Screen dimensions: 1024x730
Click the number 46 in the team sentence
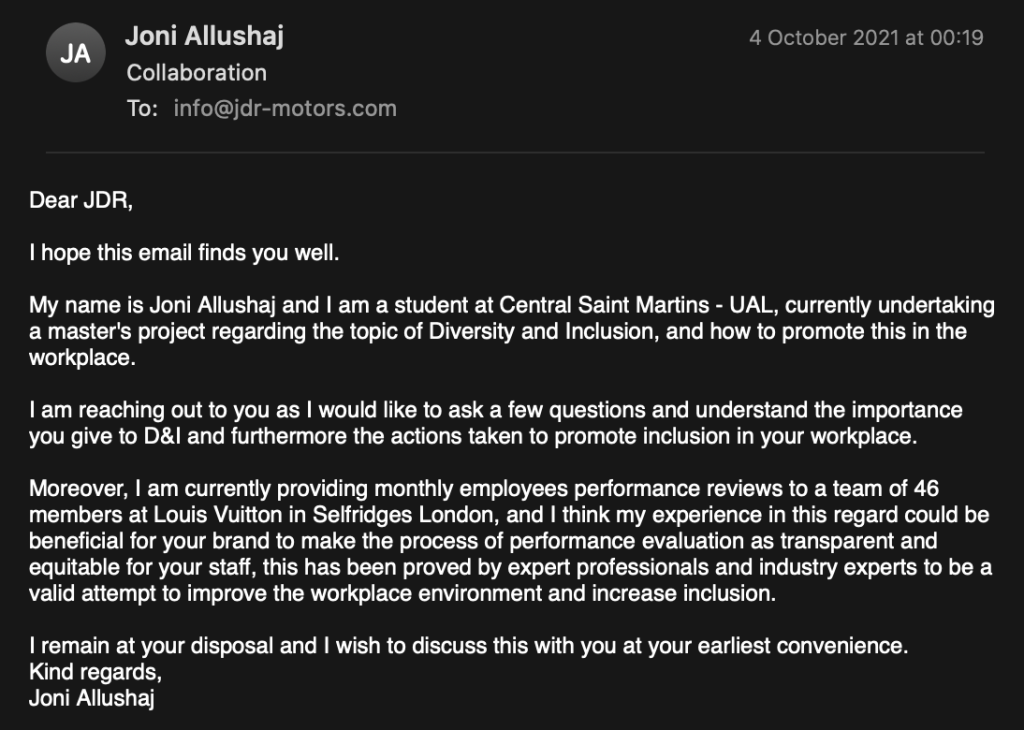pos(926,488)
